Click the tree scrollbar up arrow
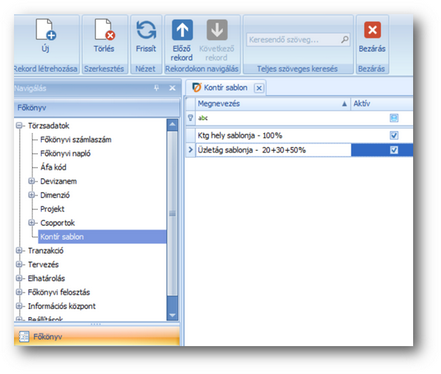The height and width of the screenshot is (374, 441). 172,125
